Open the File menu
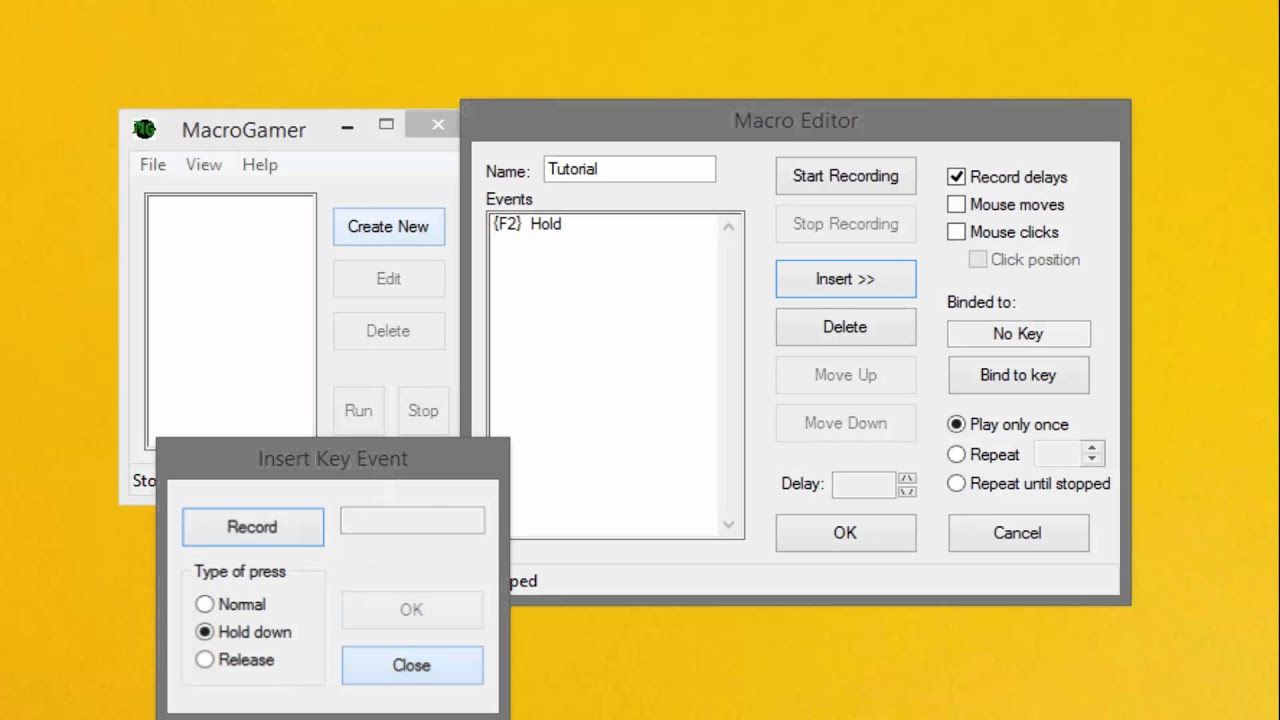The image size is (1280, 720). coord(153,165)
